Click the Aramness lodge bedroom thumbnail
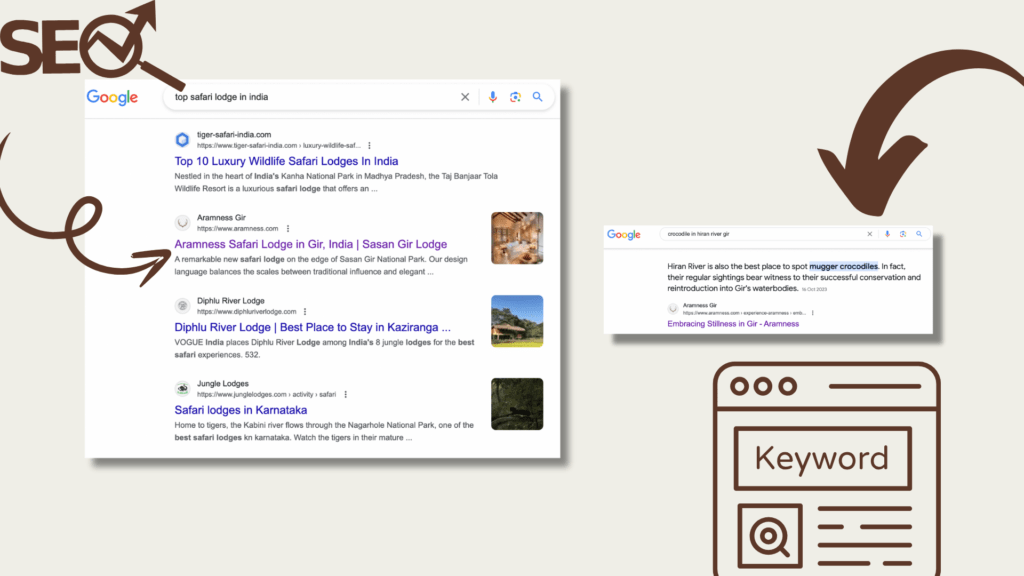1024x576 pixels. click(x=517, y=238)
